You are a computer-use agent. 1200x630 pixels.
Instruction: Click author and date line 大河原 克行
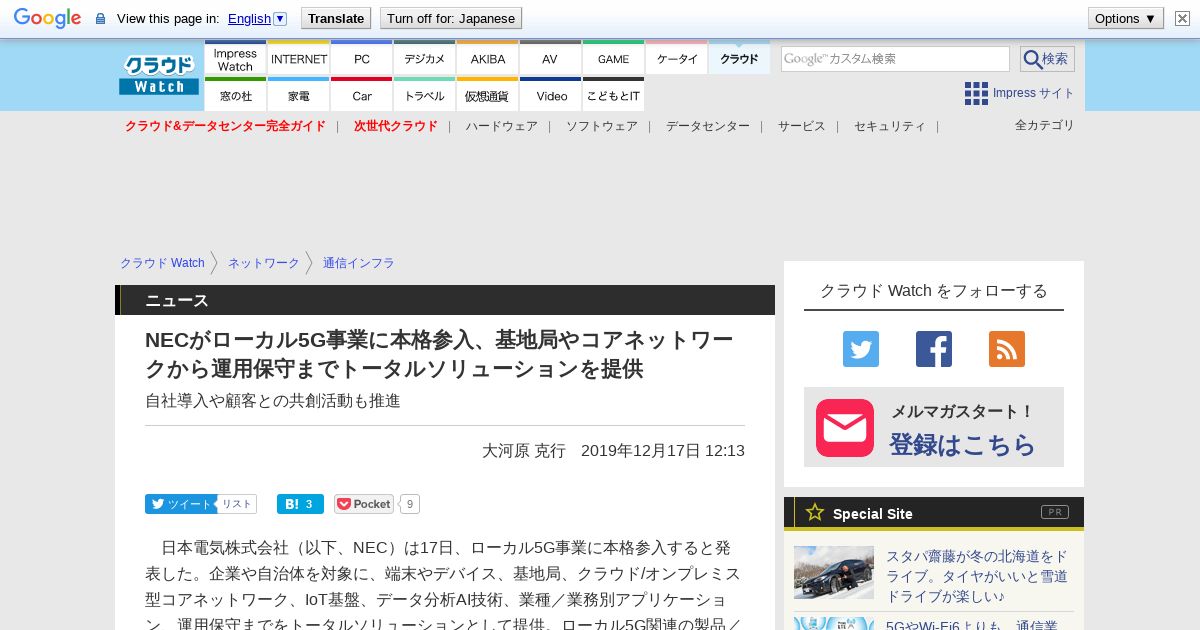[x=614, y=450]
